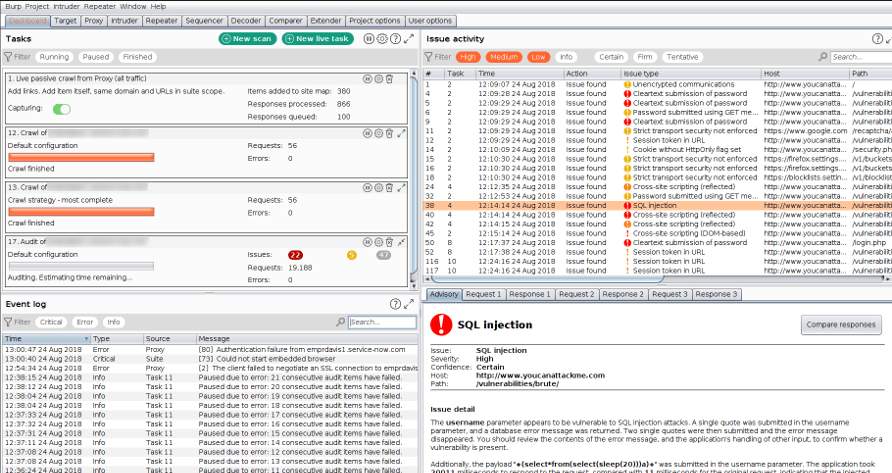892x473 pixels.
Task: Collapse task 17 audit details
Action: [402, 242]
